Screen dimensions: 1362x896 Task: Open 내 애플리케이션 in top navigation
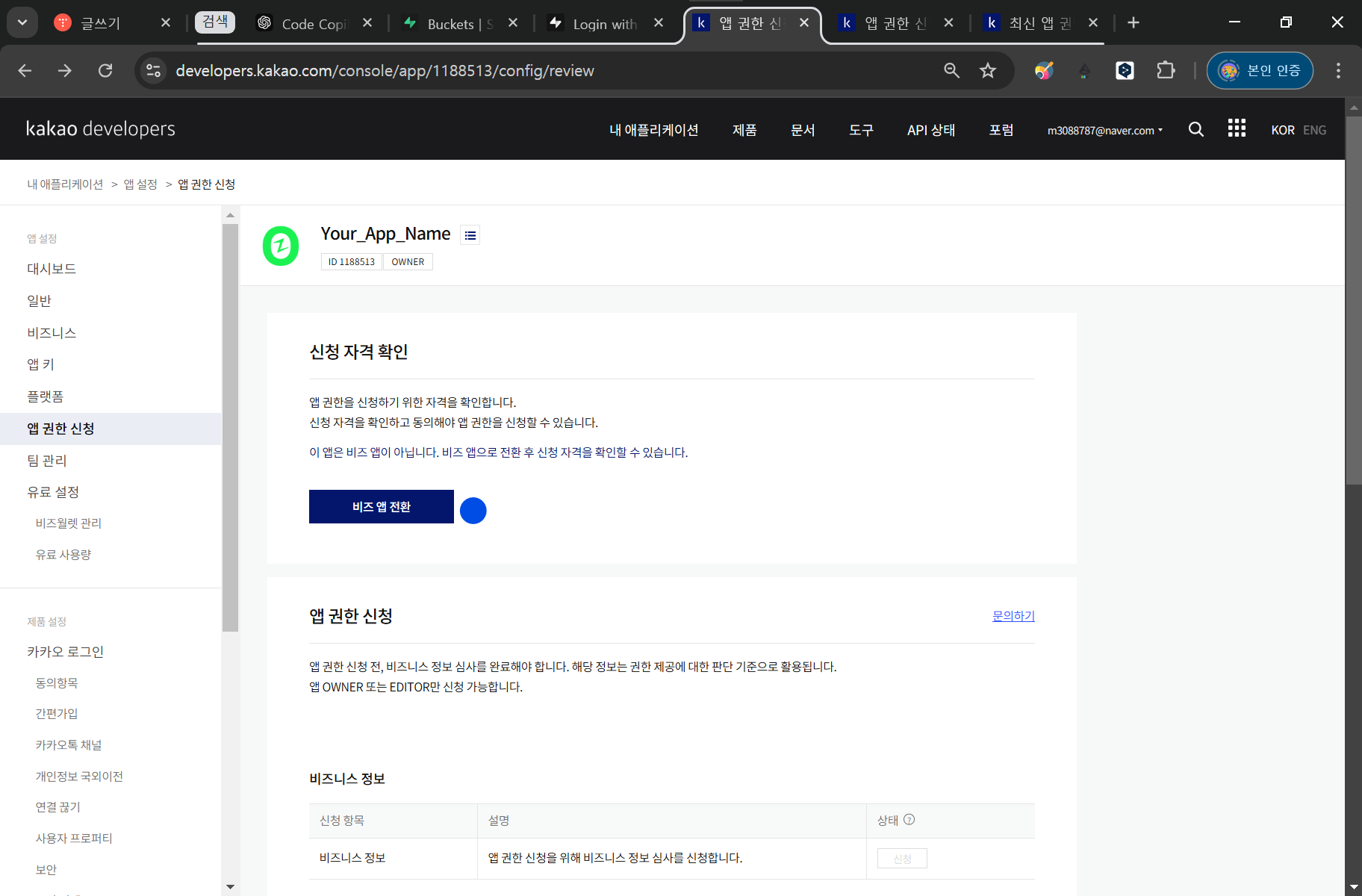click(654, 130)
